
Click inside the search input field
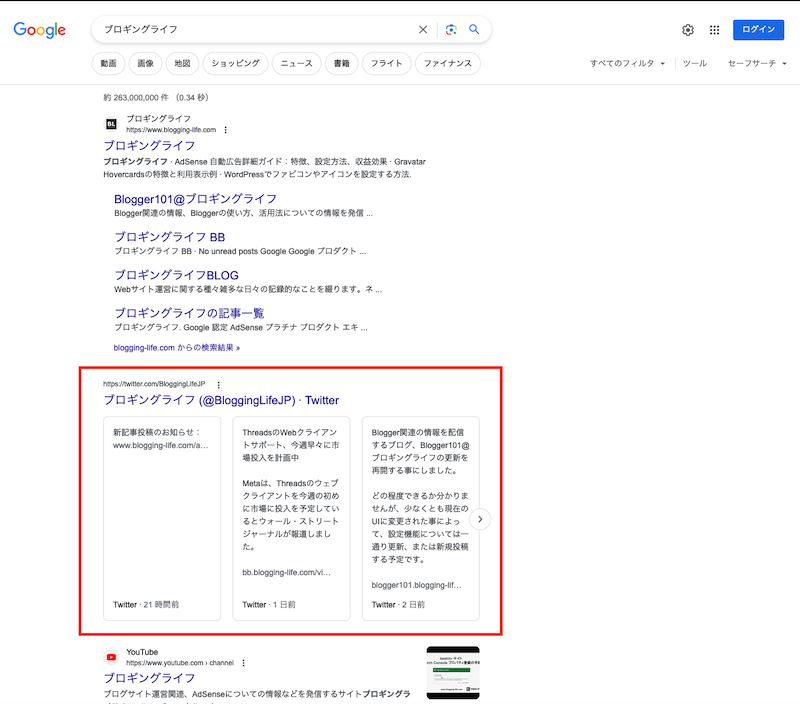250,30
